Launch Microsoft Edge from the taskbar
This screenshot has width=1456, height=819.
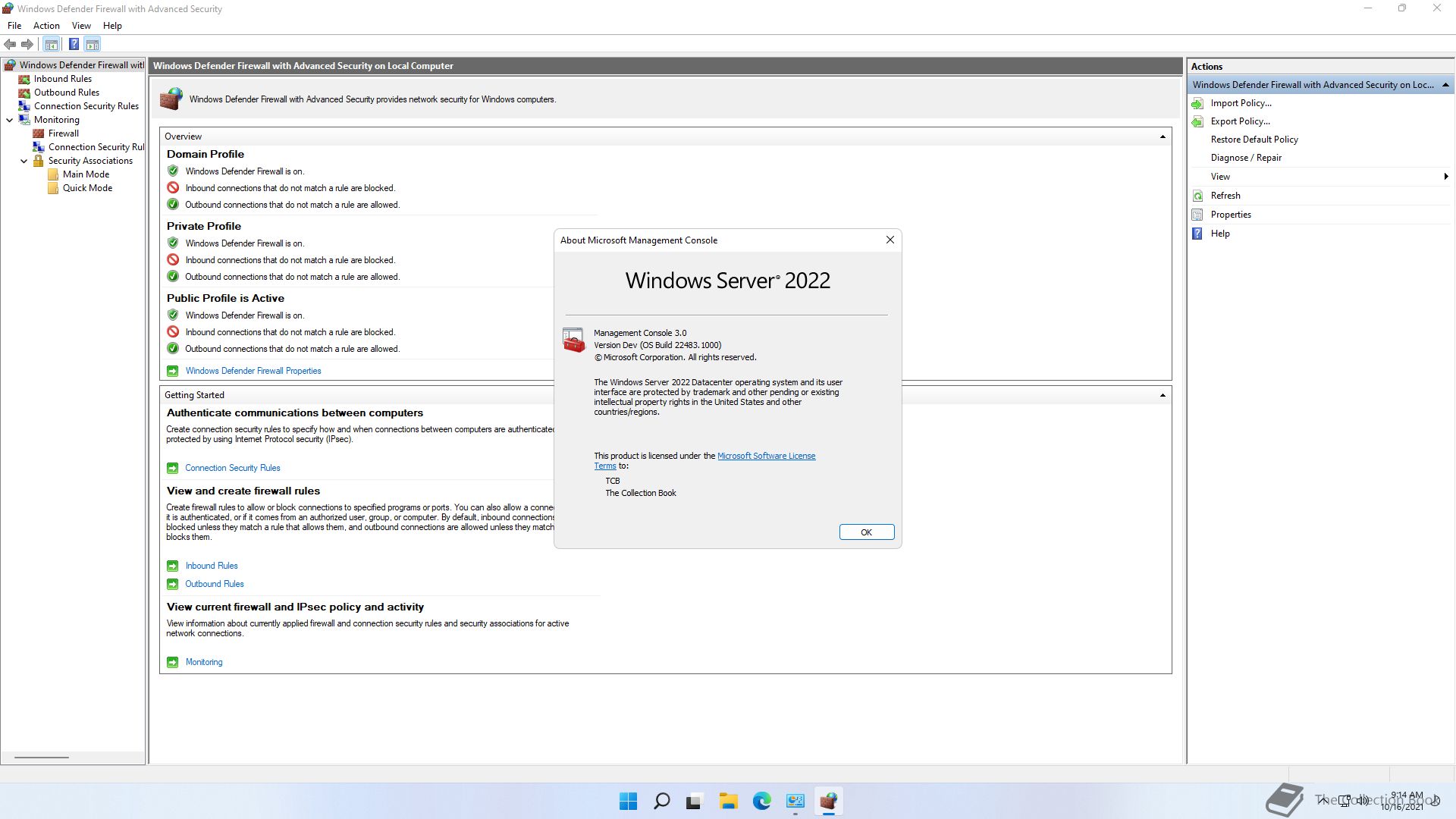[761, 802]
